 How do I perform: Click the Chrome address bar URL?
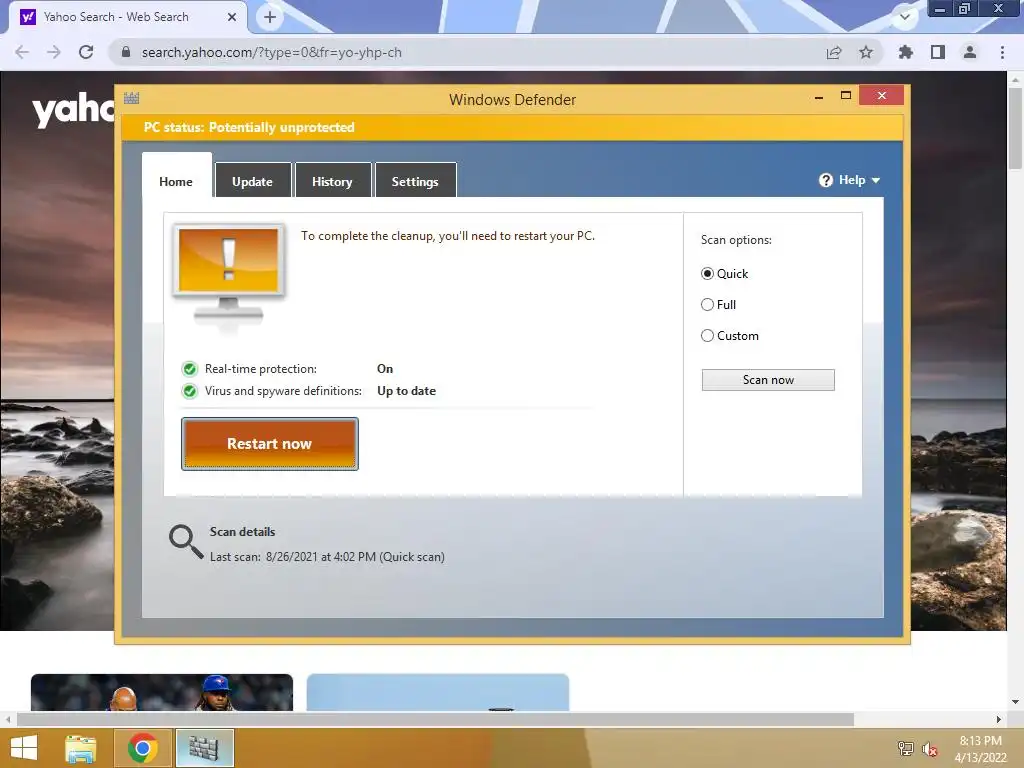272,52
